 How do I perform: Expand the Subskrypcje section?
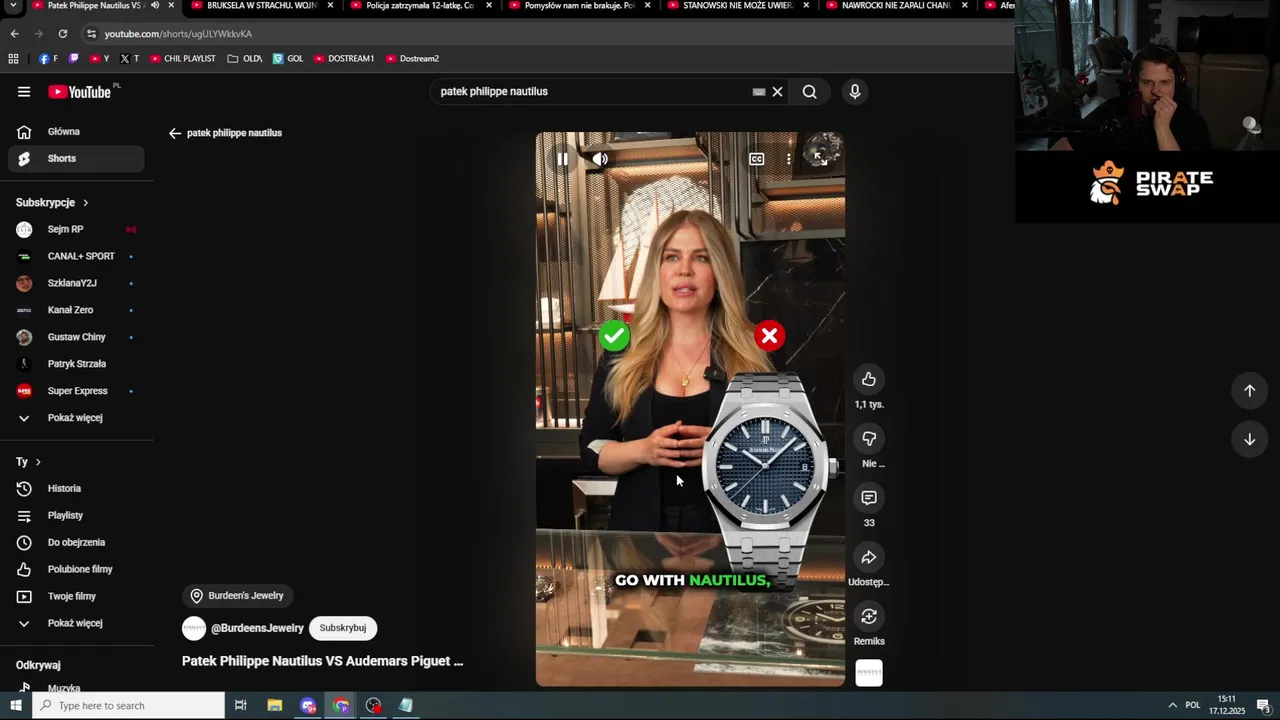tap(52, 203)
